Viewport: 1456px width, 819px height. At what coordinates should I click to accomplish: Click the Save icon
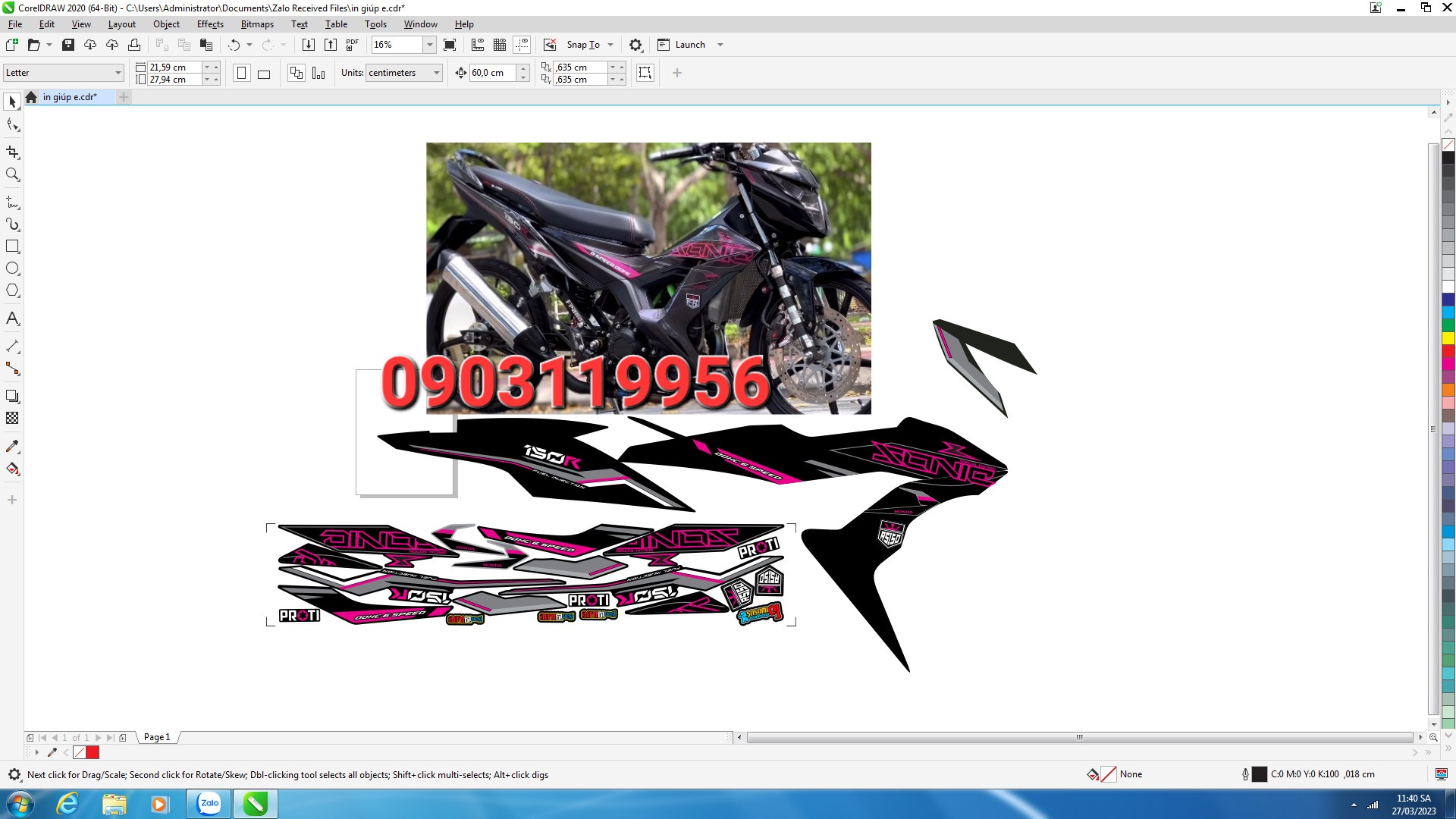(68, 45)
